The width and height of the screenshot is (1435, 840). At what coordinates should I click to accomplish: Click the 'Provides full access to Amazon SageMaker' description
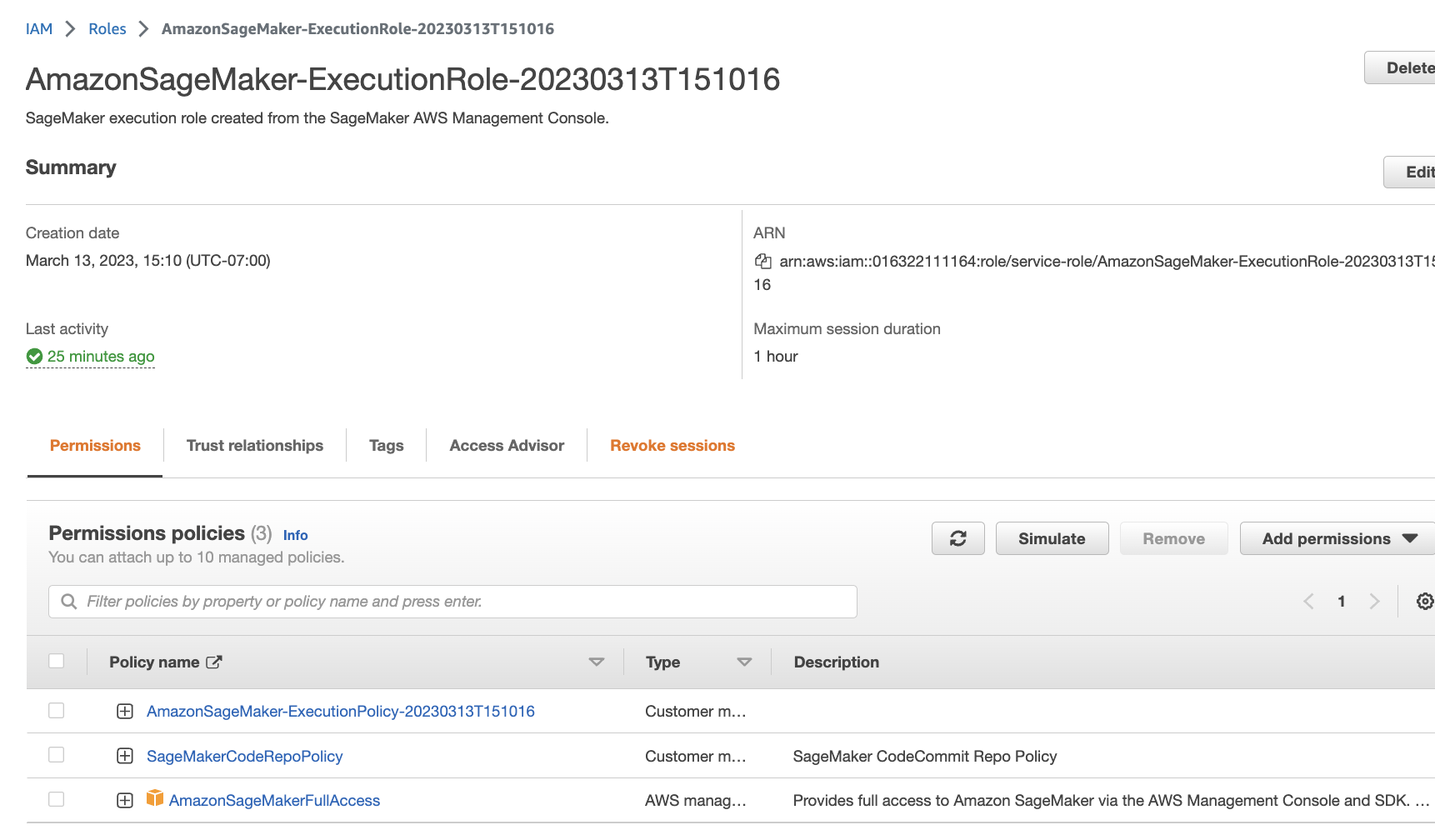[x=1111, y=801]
